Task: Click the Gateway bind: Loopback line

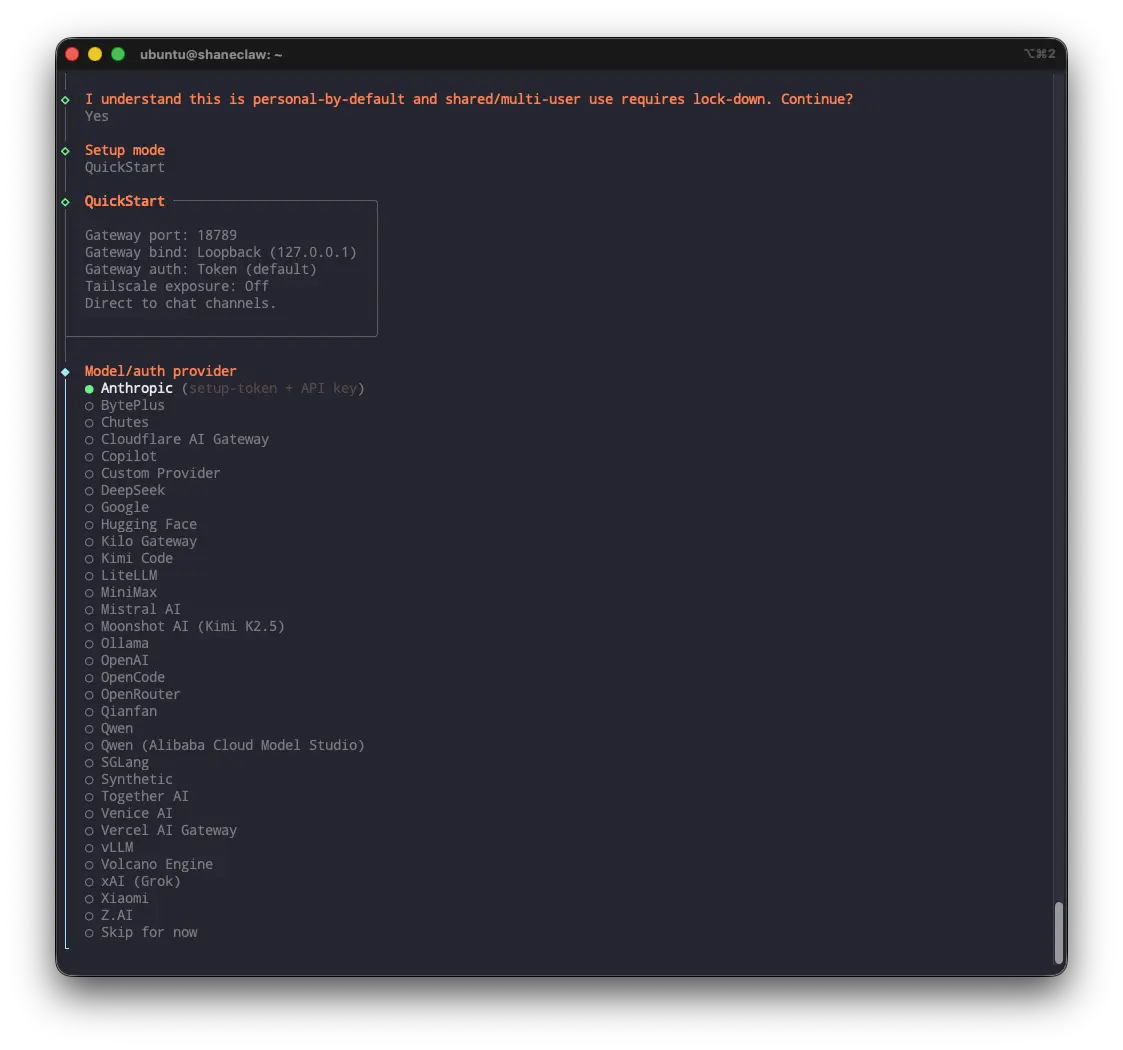Action: 221,252
